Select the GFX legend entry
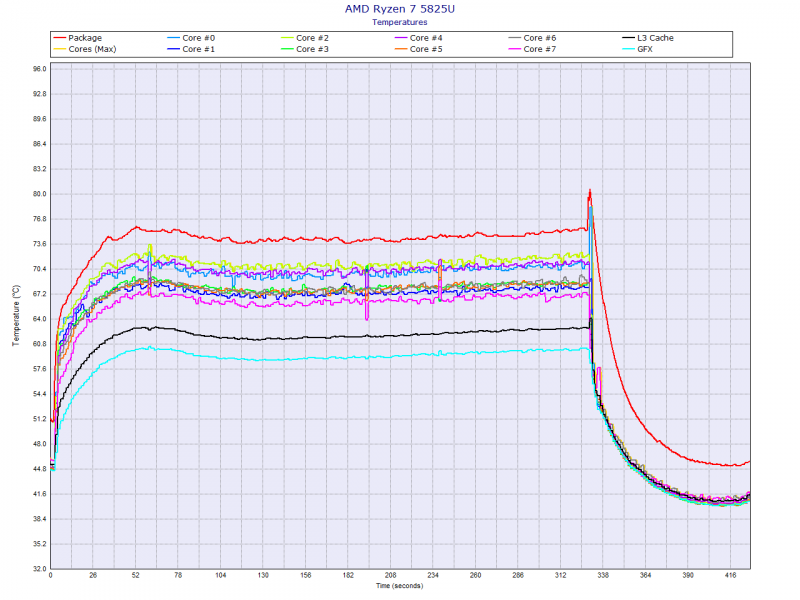Image resolution: width=800 pixels, height=600 pixels. (x=646, y=49)
